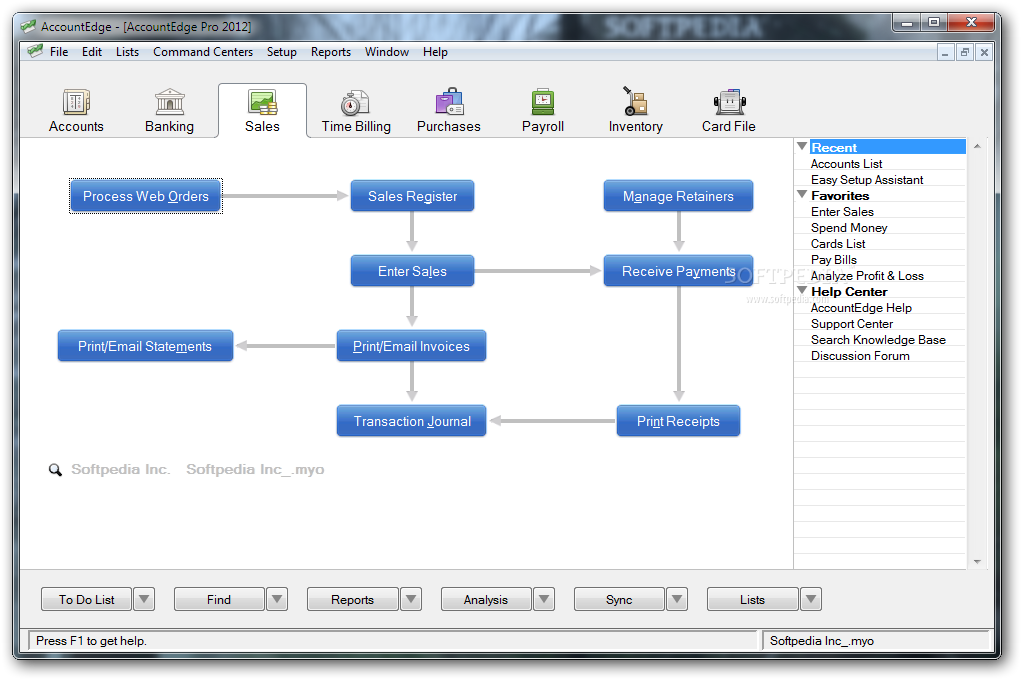1022x680 pixels.
Task: Open the Banking command center icon
Action: click(169, 102)
